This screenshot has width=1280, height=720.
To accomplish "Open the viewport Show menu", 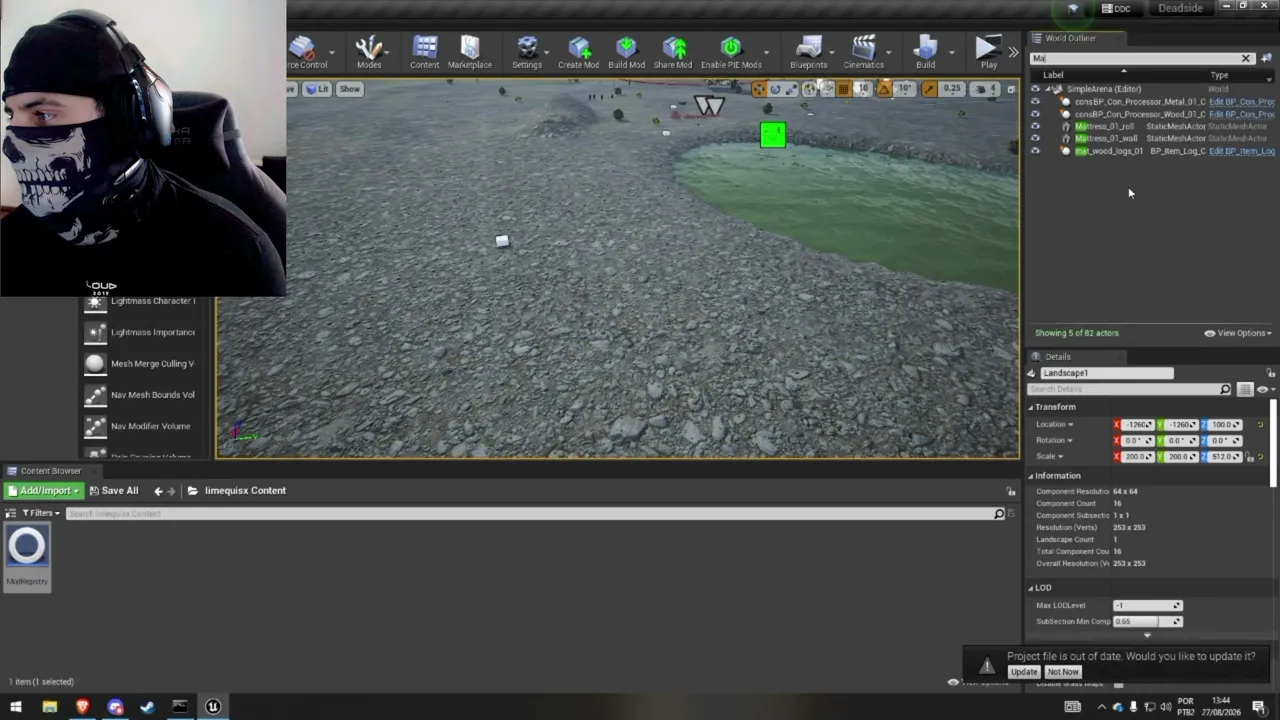I will click(x=349, y=89).
